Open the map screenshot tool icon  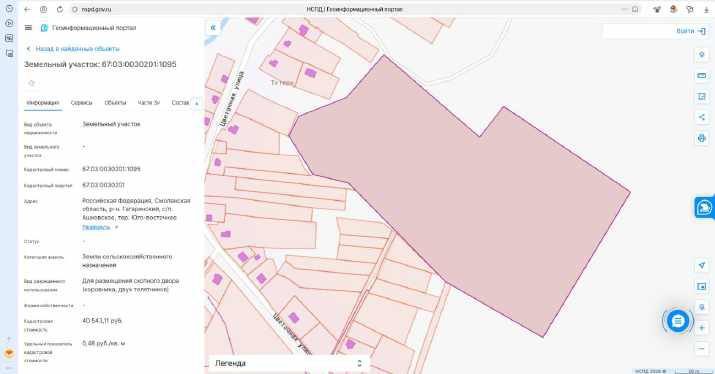coord(702,286)
